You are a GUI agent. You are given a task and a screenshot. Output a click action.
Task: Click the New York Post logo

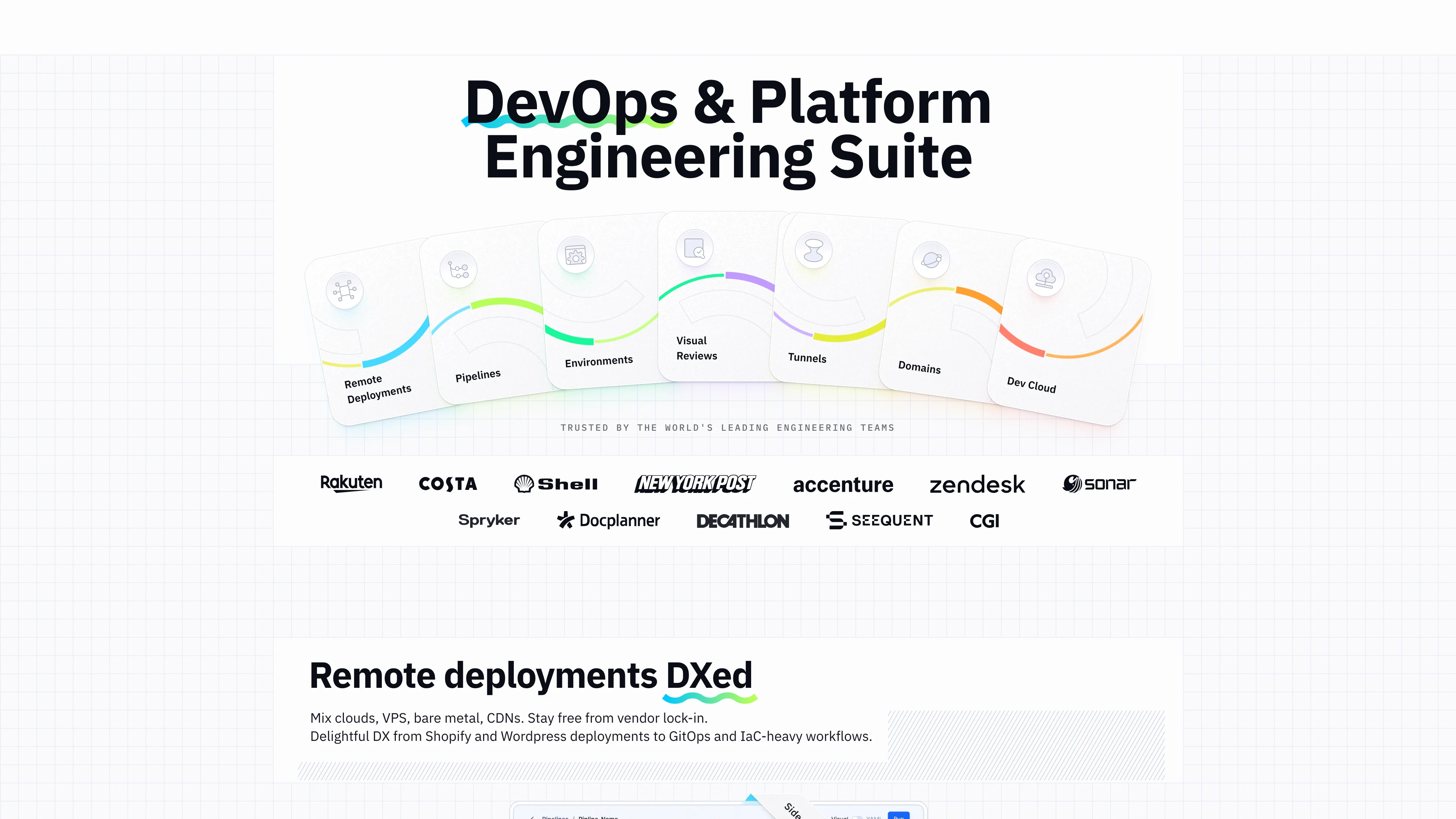tap(695, 484)
